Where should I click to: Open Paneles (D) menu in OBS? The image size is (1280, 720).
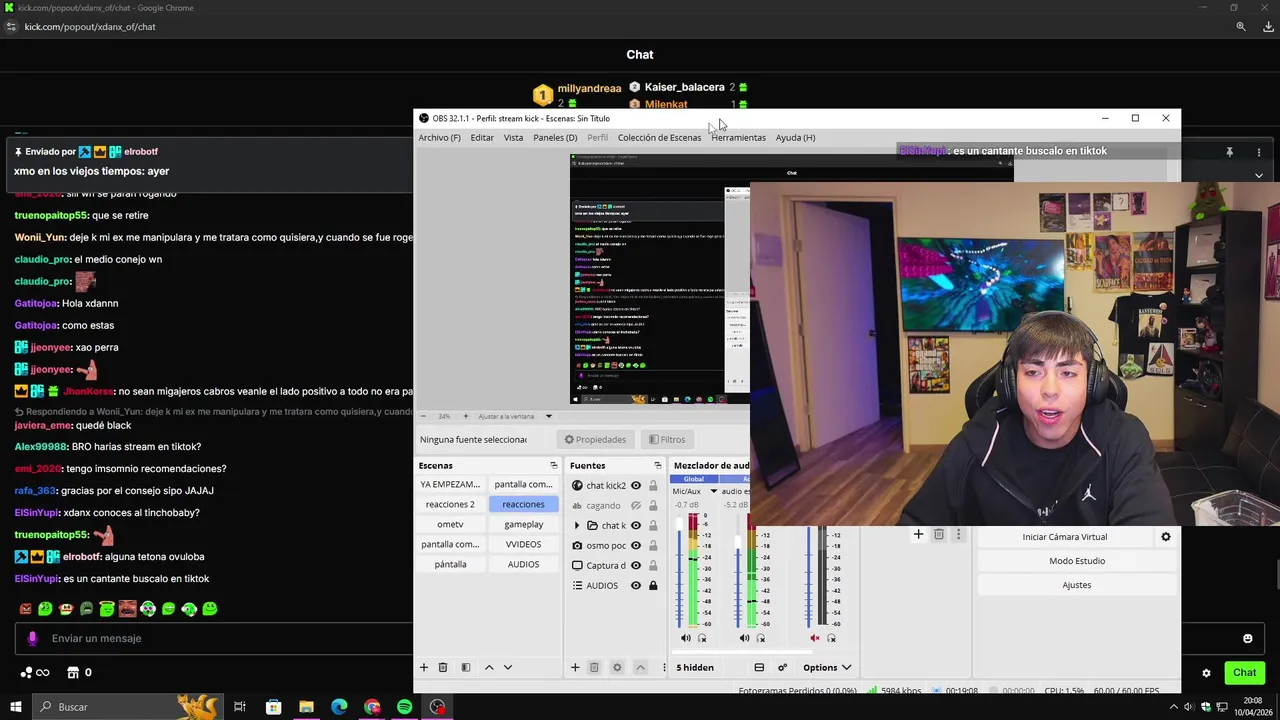(x=555, y=137)
